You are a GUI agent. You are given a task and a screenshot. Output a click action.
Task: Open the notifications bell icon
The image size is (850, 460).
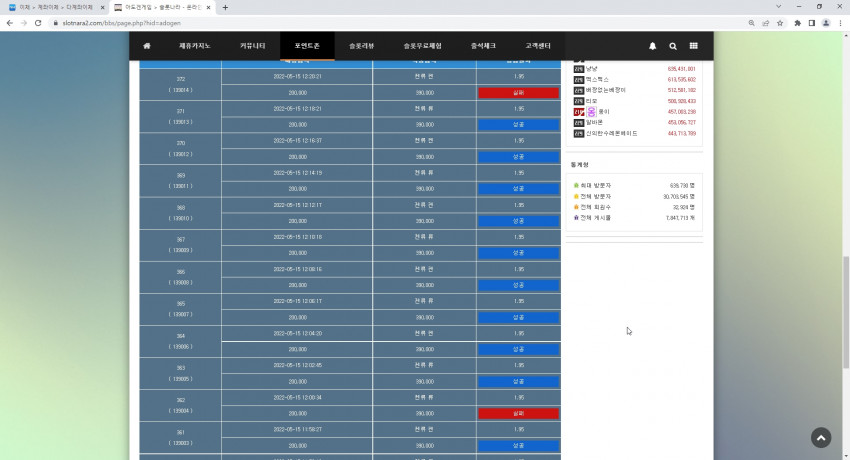[653, 46]
